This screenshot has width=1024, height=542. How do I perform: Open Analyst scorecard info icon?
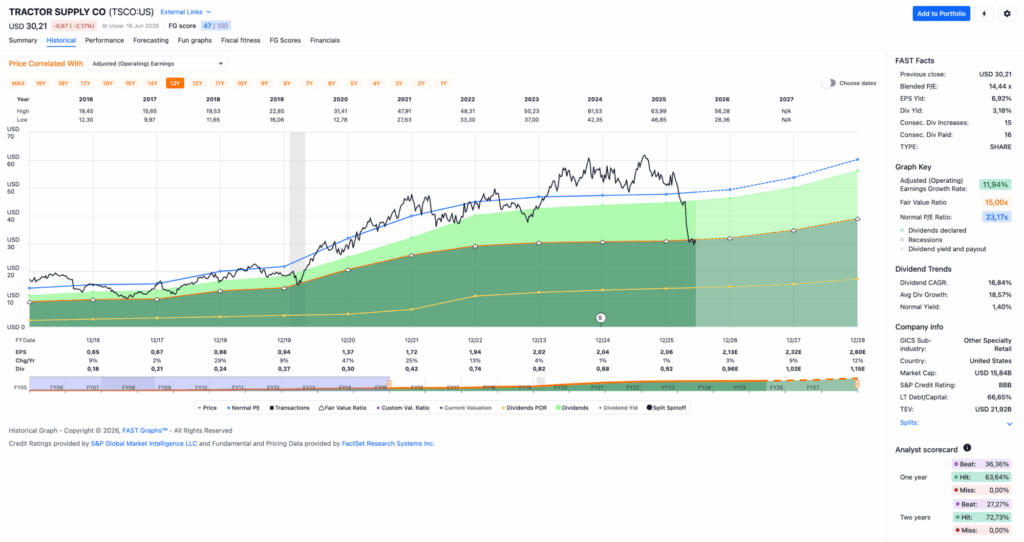(x=967, y=448)
